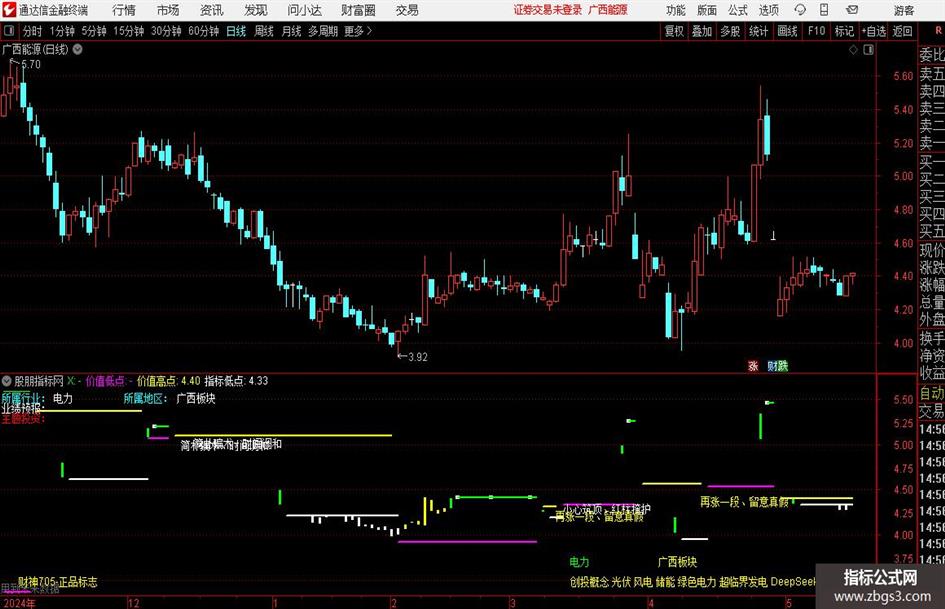Click the 电力 sector label at bottom
Image resolution: width=945 pixels, height=609 pixels.
(579, 562)
